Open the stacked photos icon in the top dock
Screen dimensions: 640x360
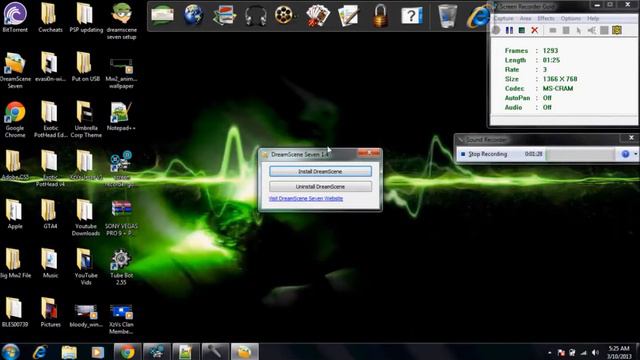click(224, 16)
